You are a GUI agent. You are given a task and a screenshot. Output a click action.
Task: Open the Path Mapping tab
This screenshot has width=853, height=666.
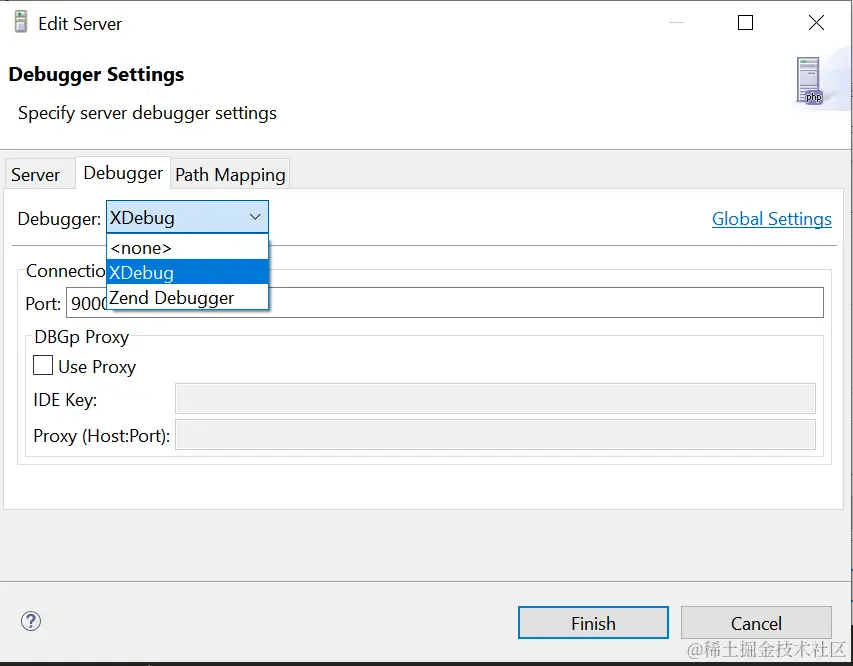230,175
